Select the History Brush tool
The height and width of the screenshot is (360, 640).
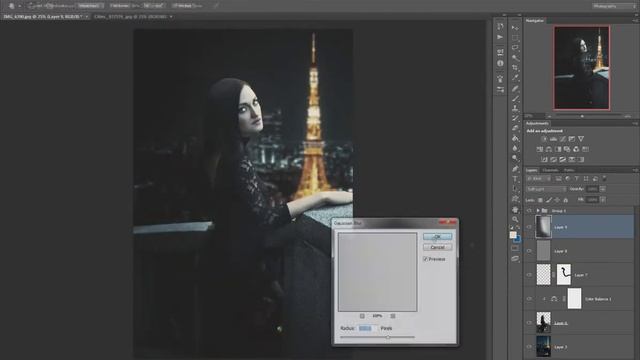(516, 118)
